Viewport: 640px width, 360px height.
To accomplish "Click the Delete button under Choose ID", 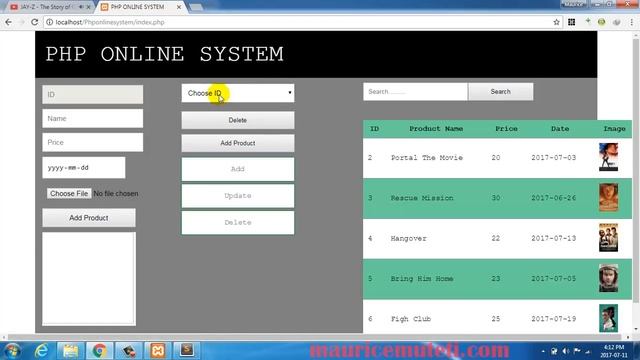I will pos(238,120).
